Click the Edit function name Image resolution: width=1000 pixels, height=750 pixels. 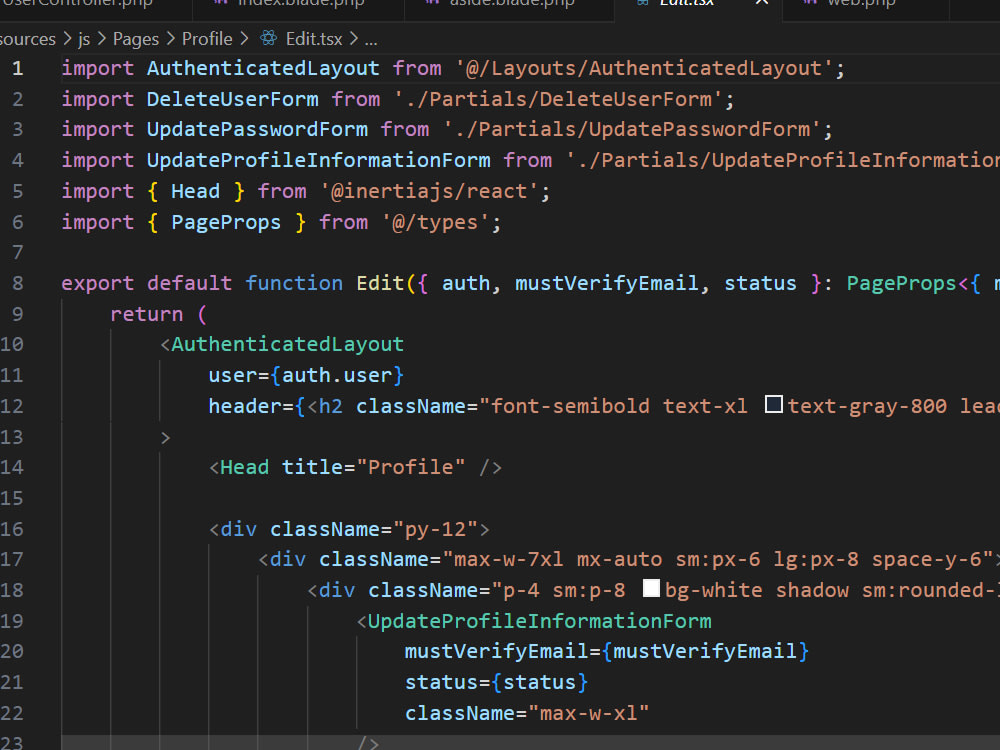pos(381,283)
